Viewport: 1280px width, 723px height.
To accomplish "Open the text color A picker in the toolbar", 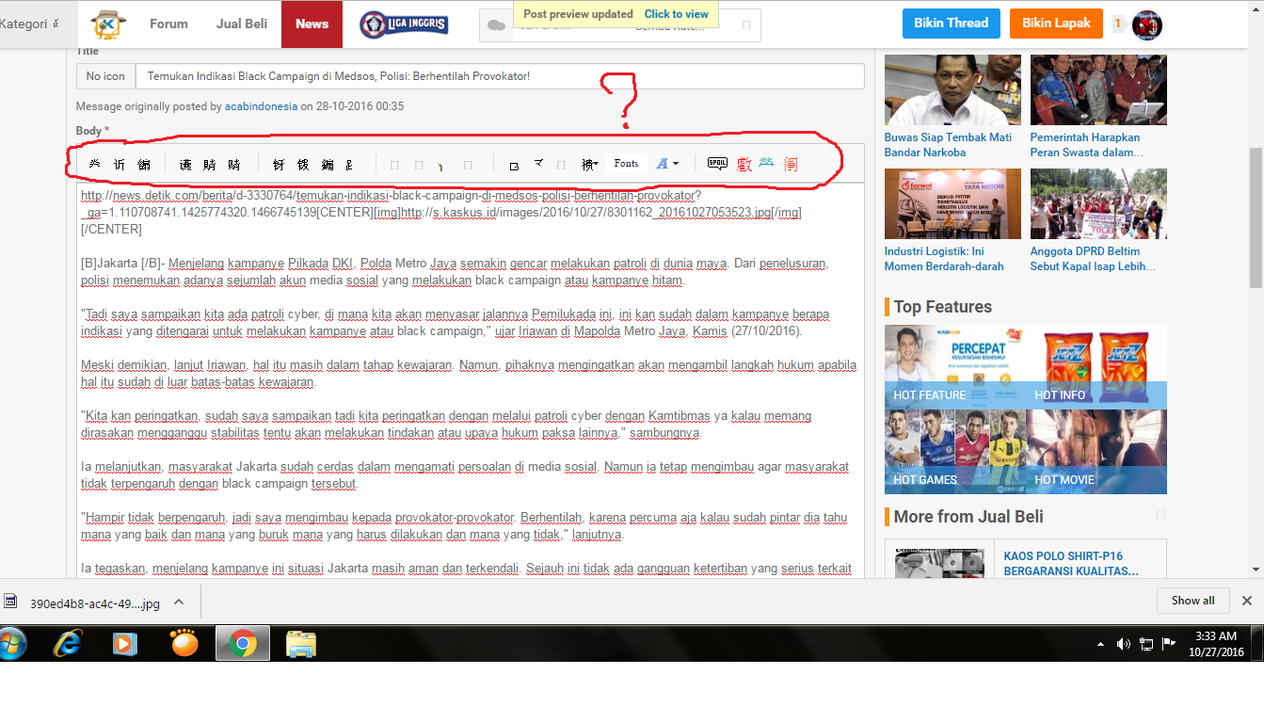I will click(x=663, y=163).
